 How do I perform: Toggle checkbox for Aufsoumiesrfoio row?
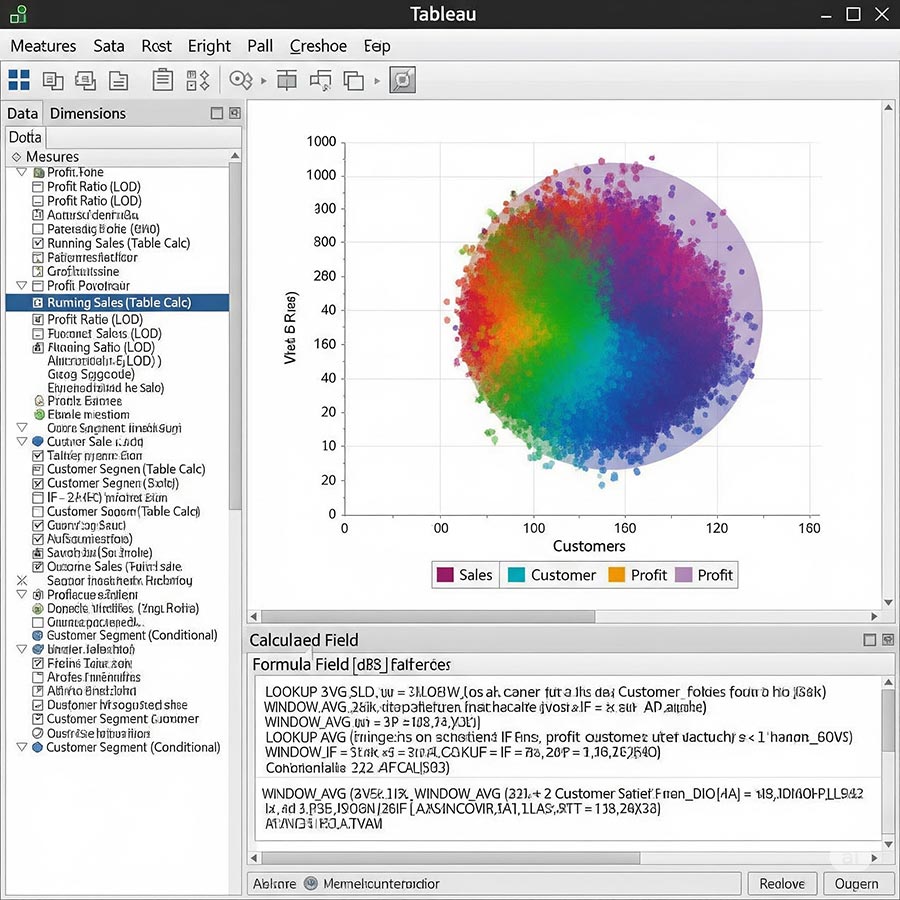coord(38,539)
